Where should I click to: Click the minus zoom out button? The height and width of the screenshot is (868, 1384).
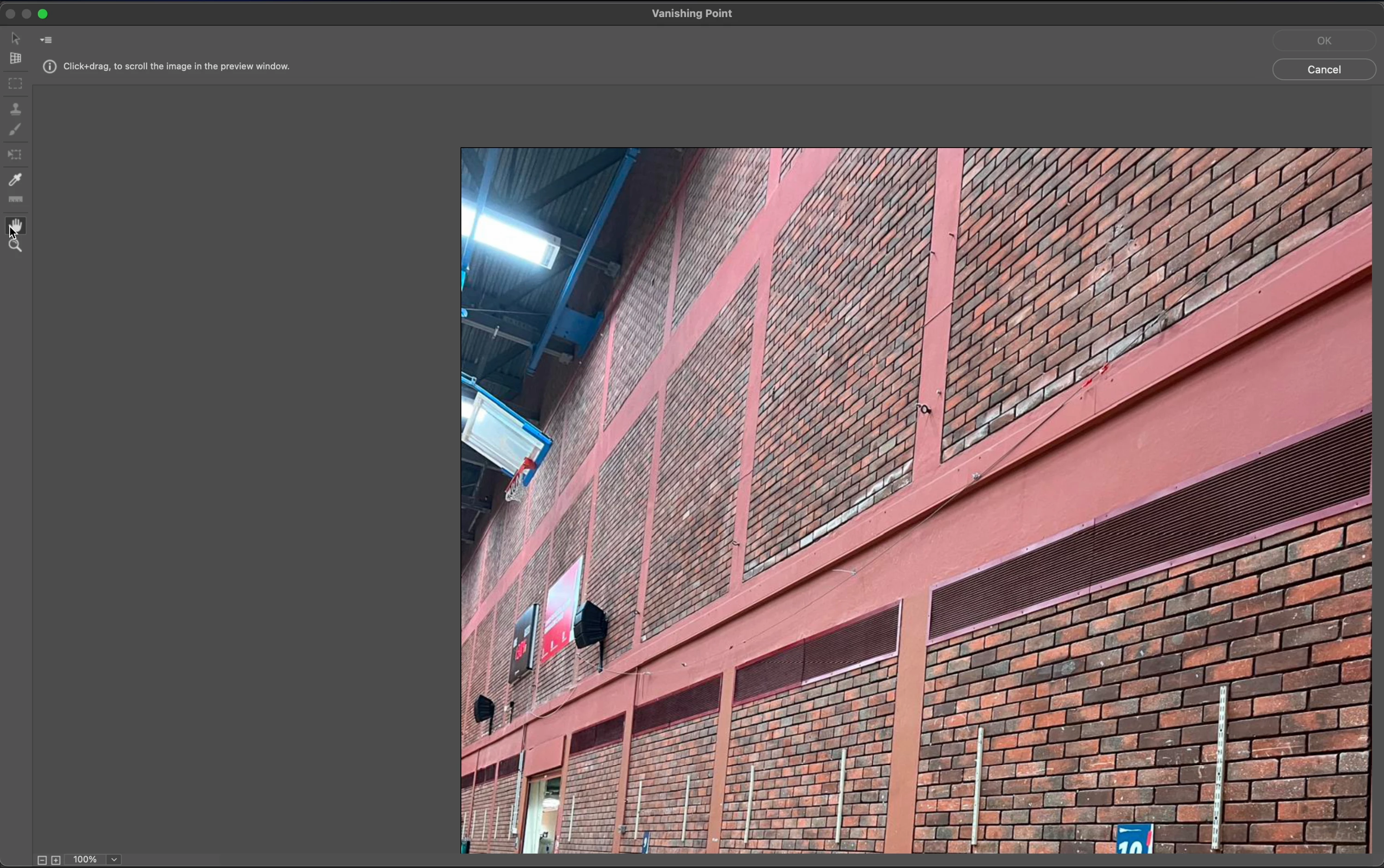pyautogui.click(x=42, y=860)
